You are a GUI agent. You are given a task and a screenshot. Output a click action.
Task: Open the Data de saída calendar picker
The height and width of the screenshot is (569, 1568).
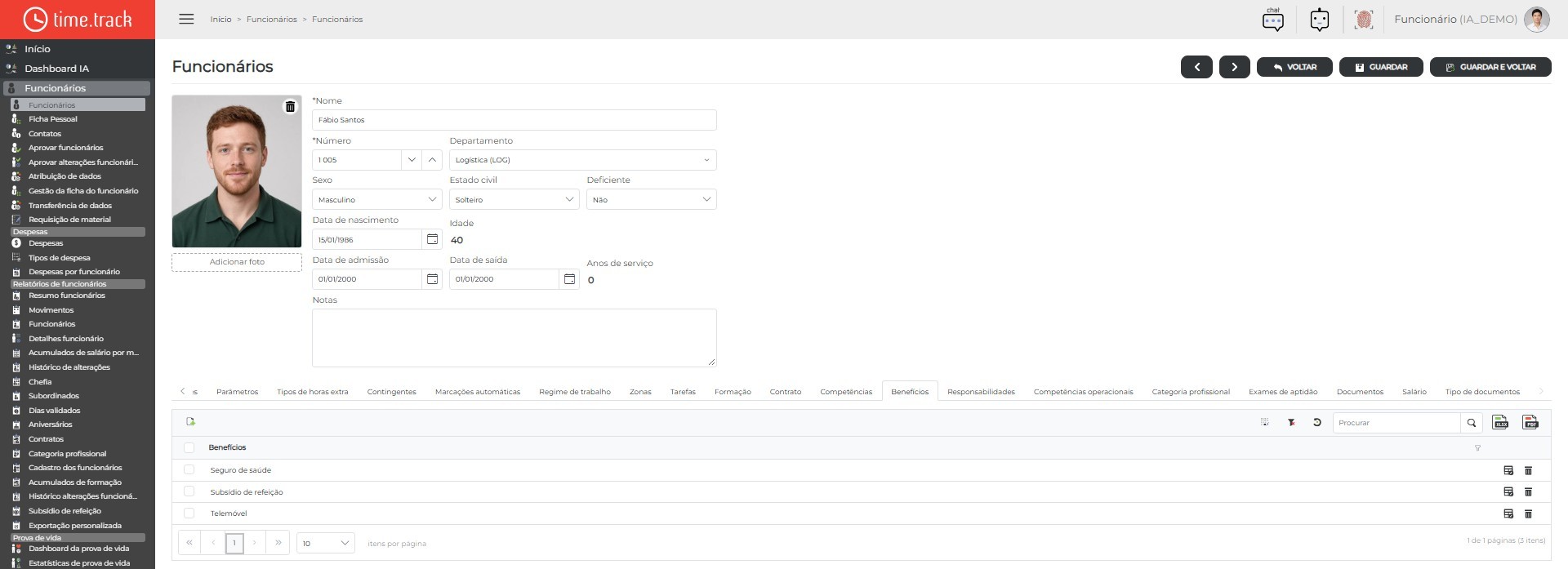click(569, 279)
